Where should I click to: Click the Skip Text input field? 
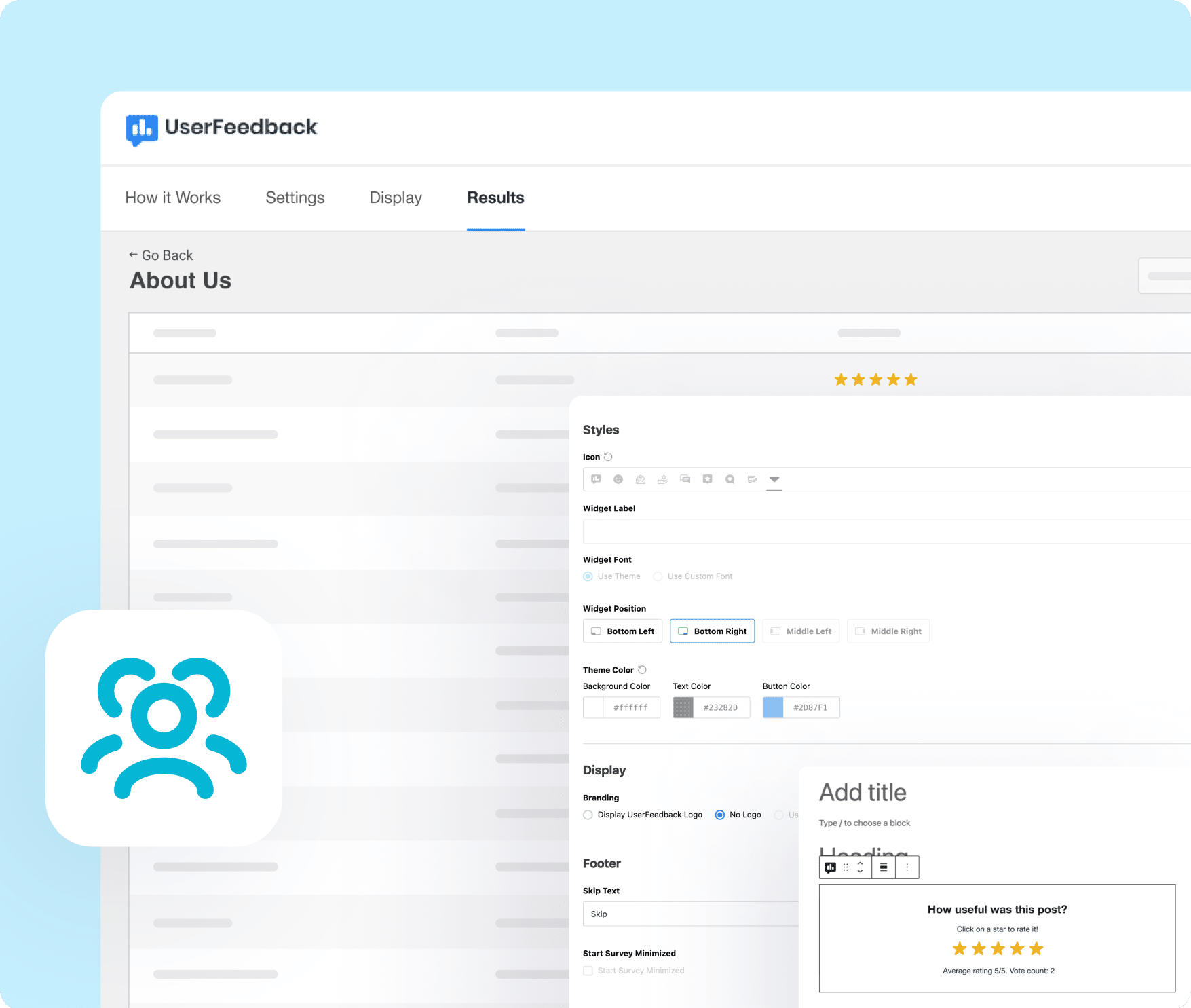[691, 914]
